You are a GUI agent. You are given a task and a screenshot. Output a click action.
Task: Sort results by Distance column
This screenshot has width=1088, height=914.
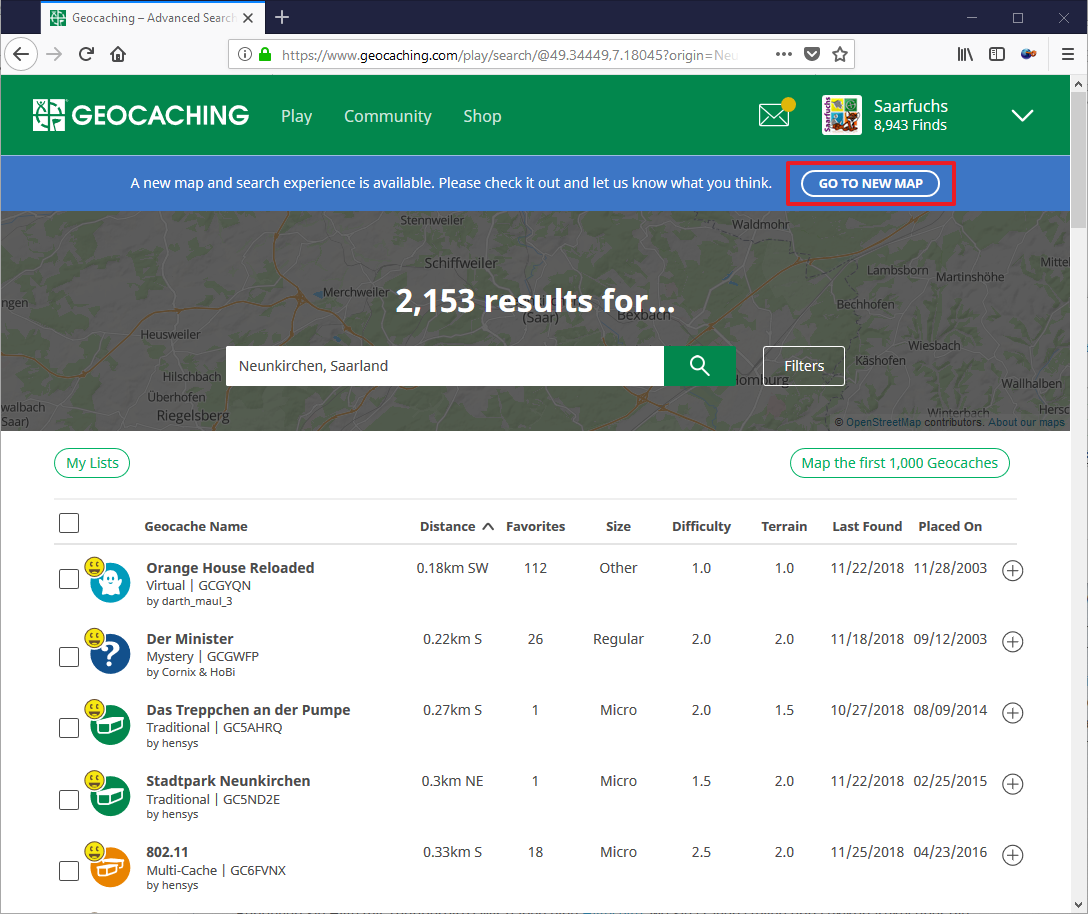tap(456, 527)
